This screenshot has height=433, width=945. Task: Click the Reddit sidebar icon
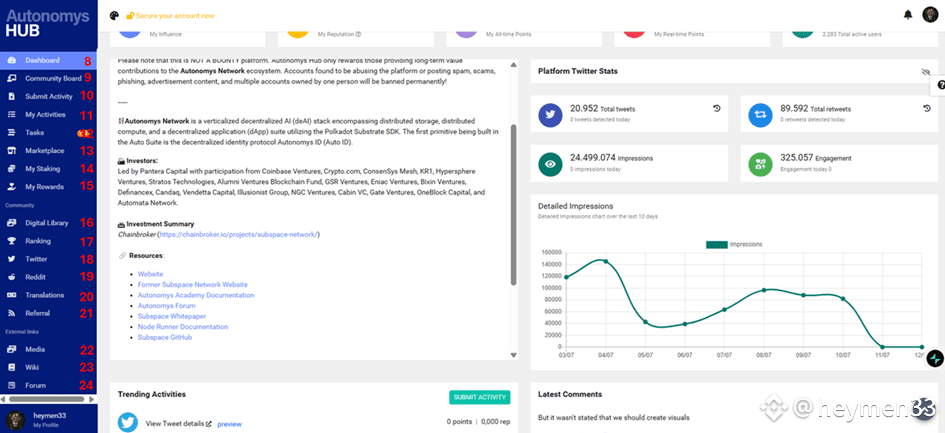point(11,277)
